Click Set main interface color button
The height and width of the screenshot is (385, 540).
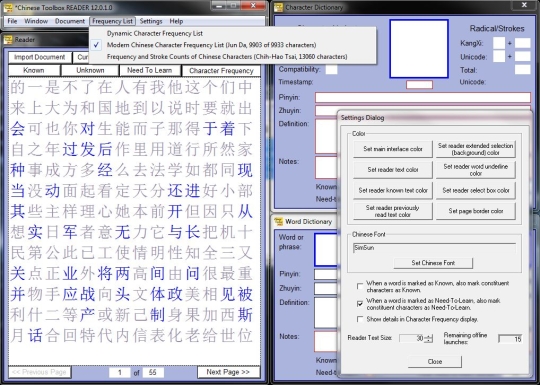point(393,149)
